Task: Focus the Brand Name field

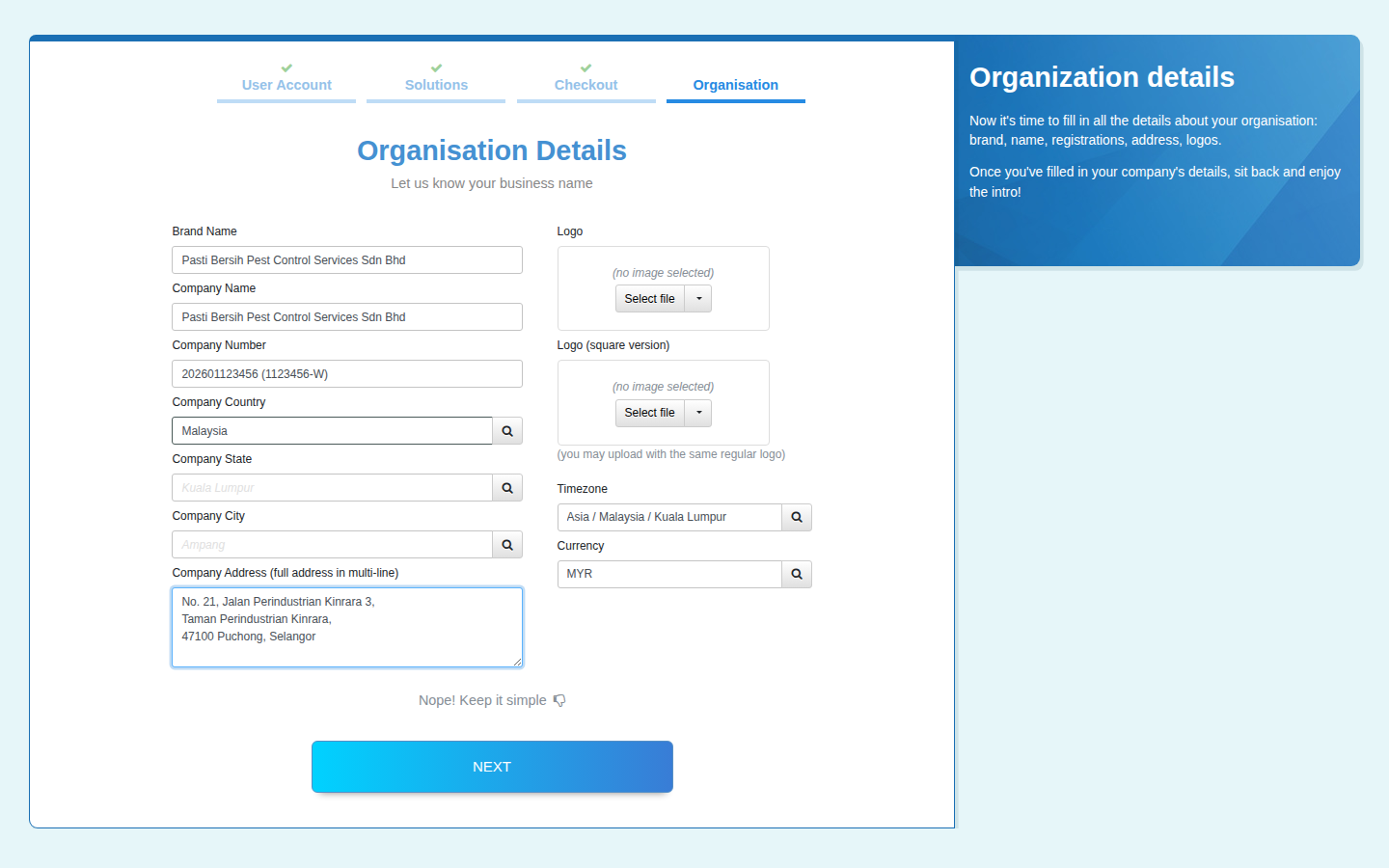Action: pos(347,260)
